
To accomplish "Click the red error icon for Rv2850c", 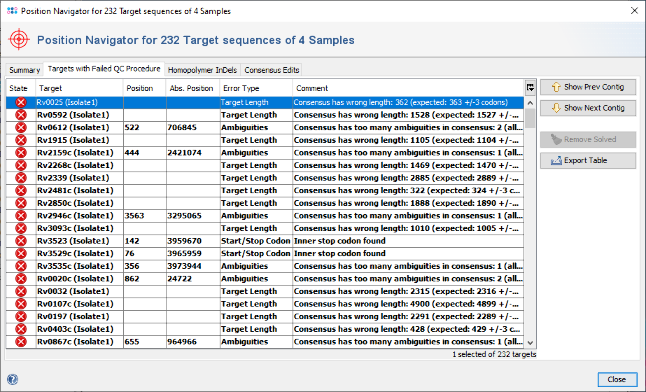I will [x=21, y=203].
